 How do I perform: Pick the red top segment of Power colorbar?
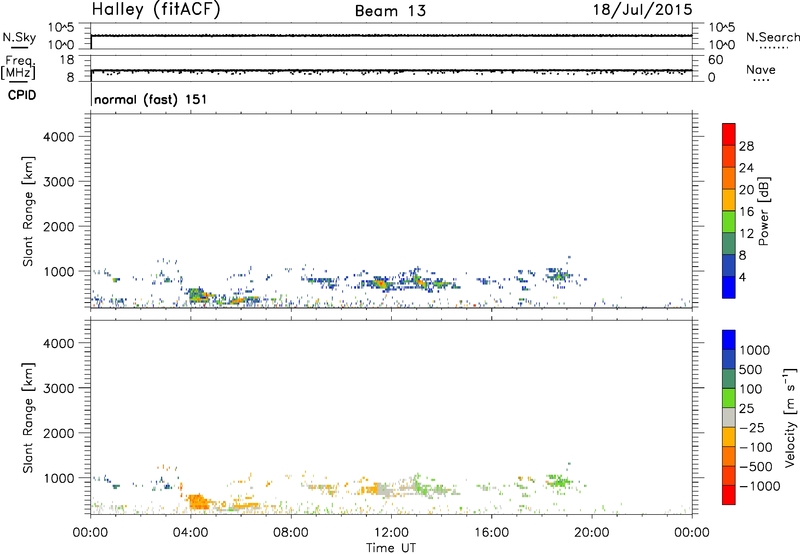click(x=729, y=134)
